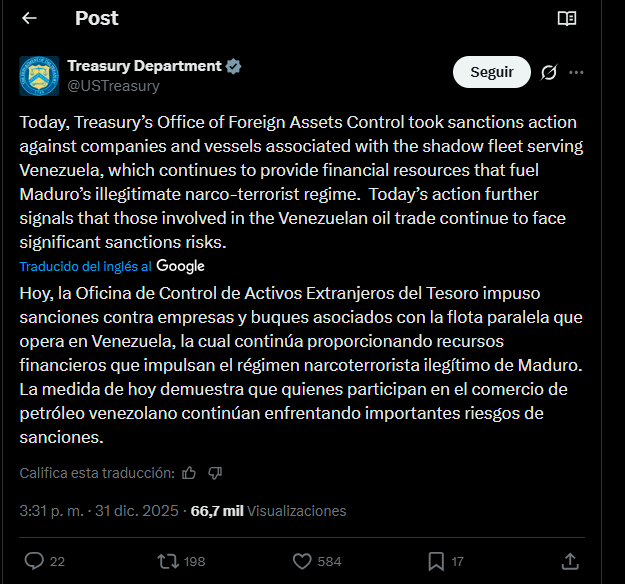
Task: Open the 66,7 mil Visualizaciones stats
Action: (x=268, y=511)
